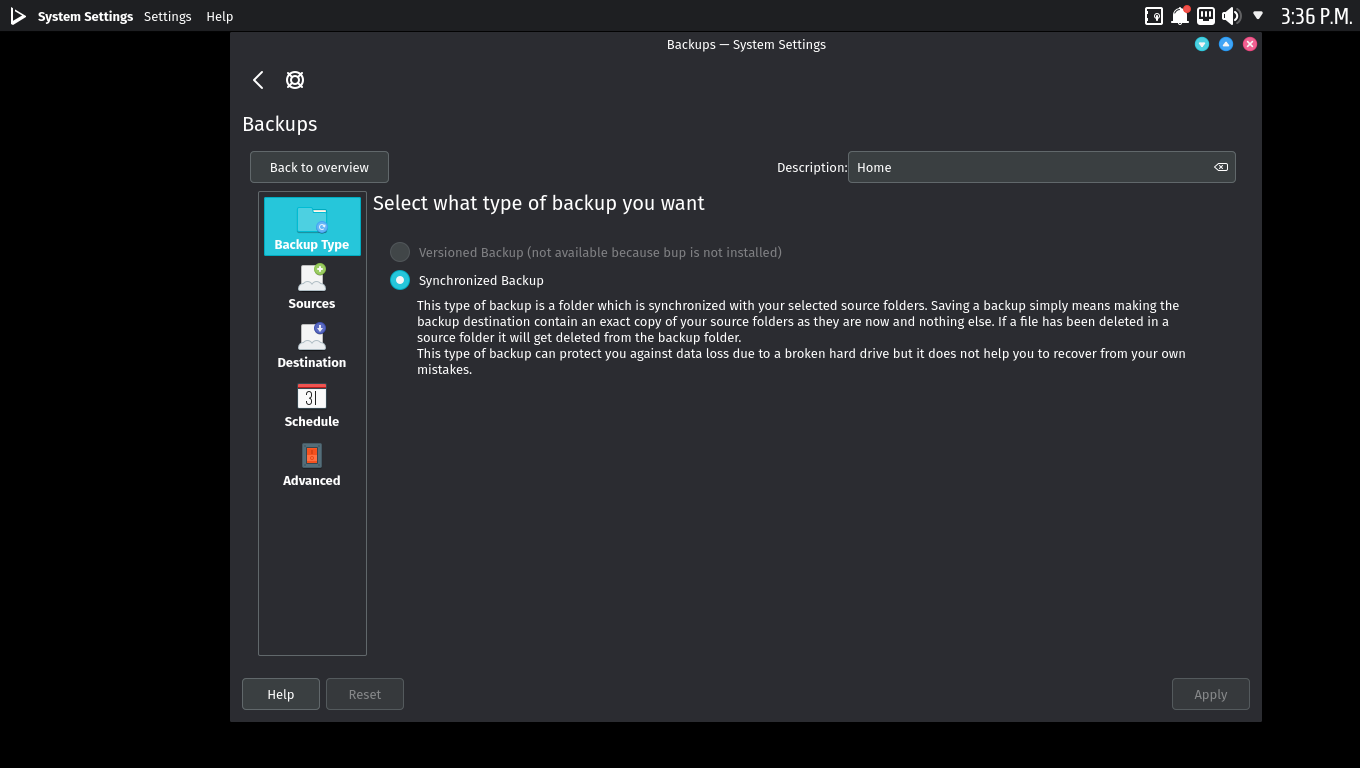Click the Help button at the bottom
Screen dimensions: 1360x768
click(x=281, y=694)
